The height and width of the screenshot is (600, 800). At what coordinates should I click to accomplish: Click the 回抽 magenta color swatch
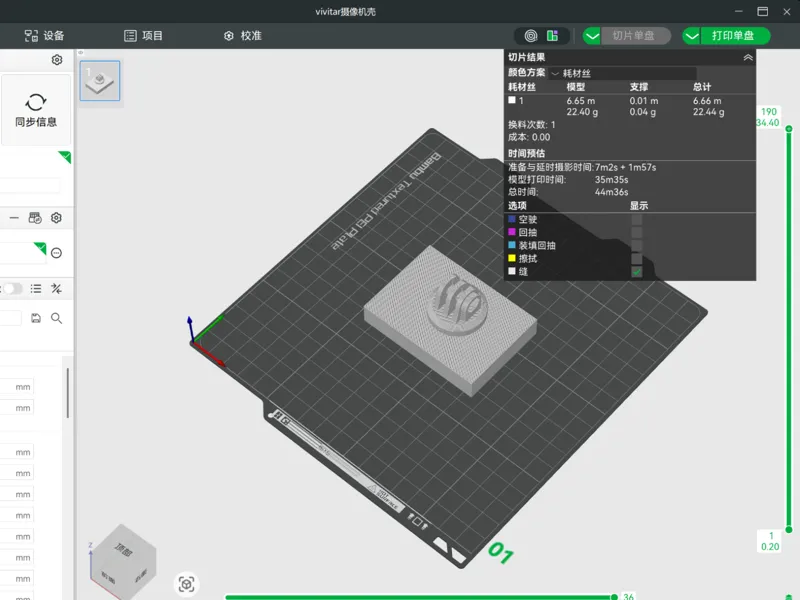pyautogui.click(x=512, y=232)
